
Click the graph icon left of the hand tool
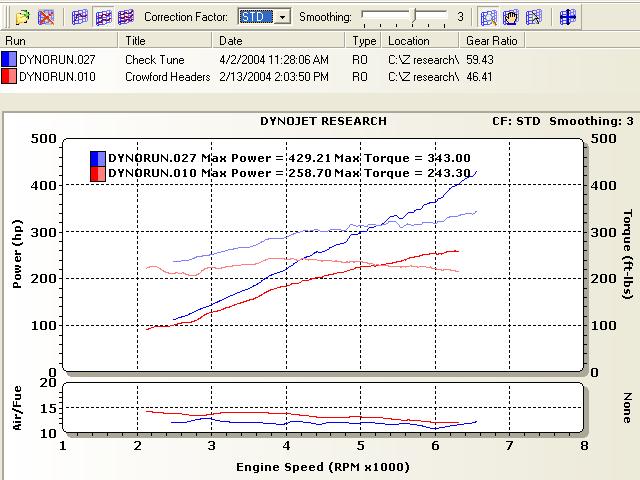coord(488,17)
